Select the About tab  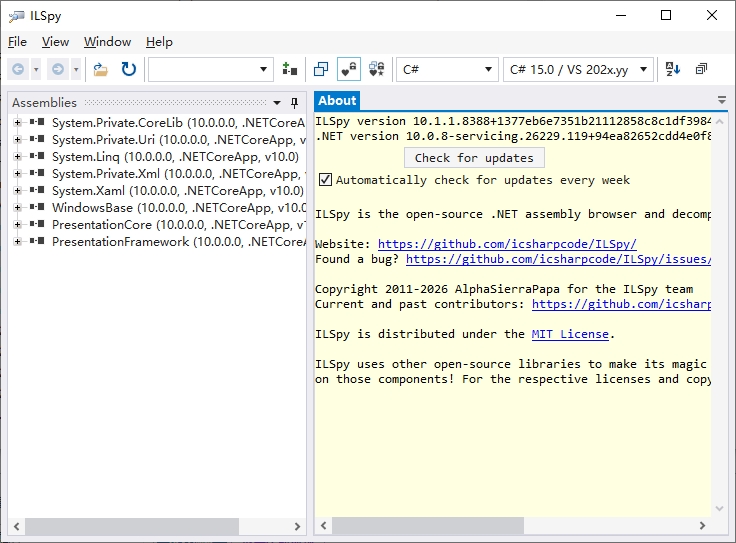(337, 100)
